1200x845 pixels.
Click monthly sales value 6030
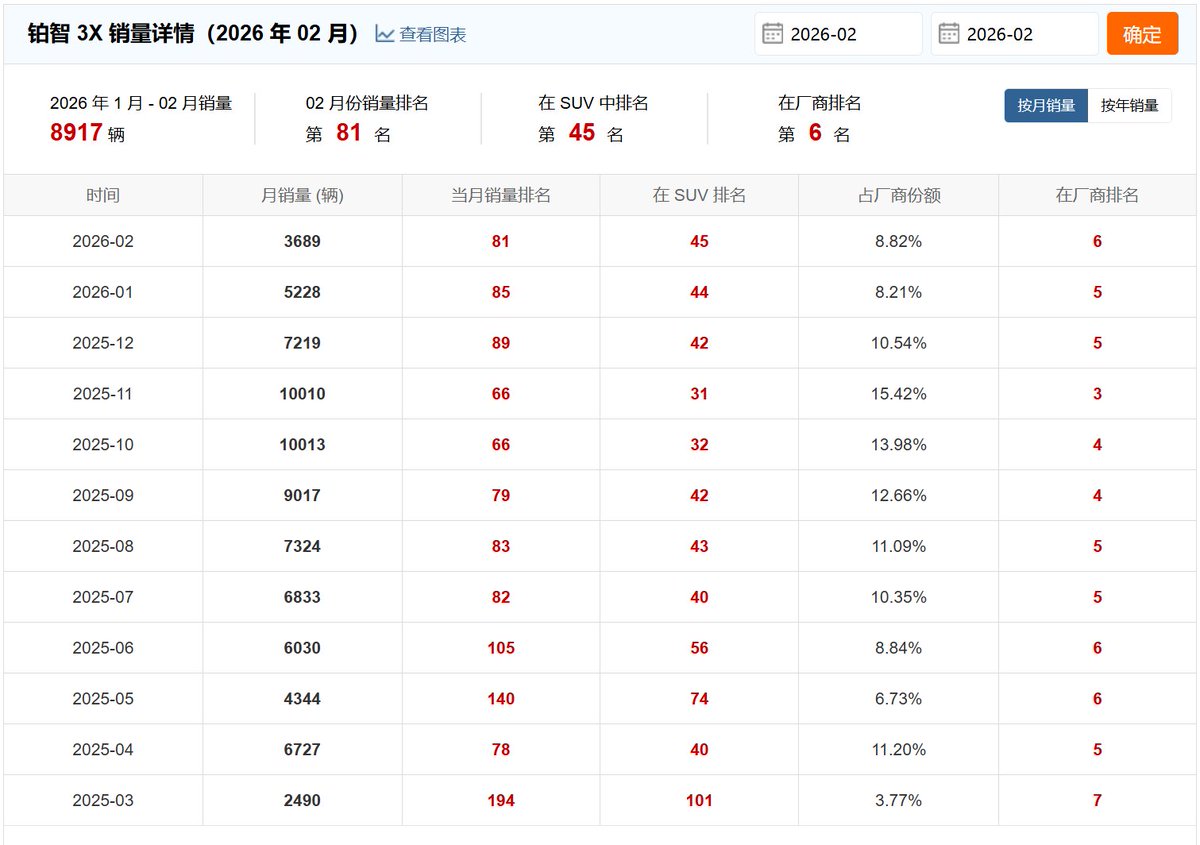click(302, 648)
